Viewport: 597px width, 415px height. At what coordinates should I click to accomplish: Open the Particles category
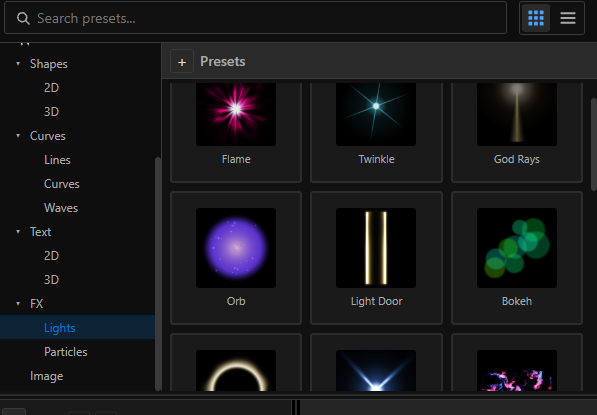point(65,351)
